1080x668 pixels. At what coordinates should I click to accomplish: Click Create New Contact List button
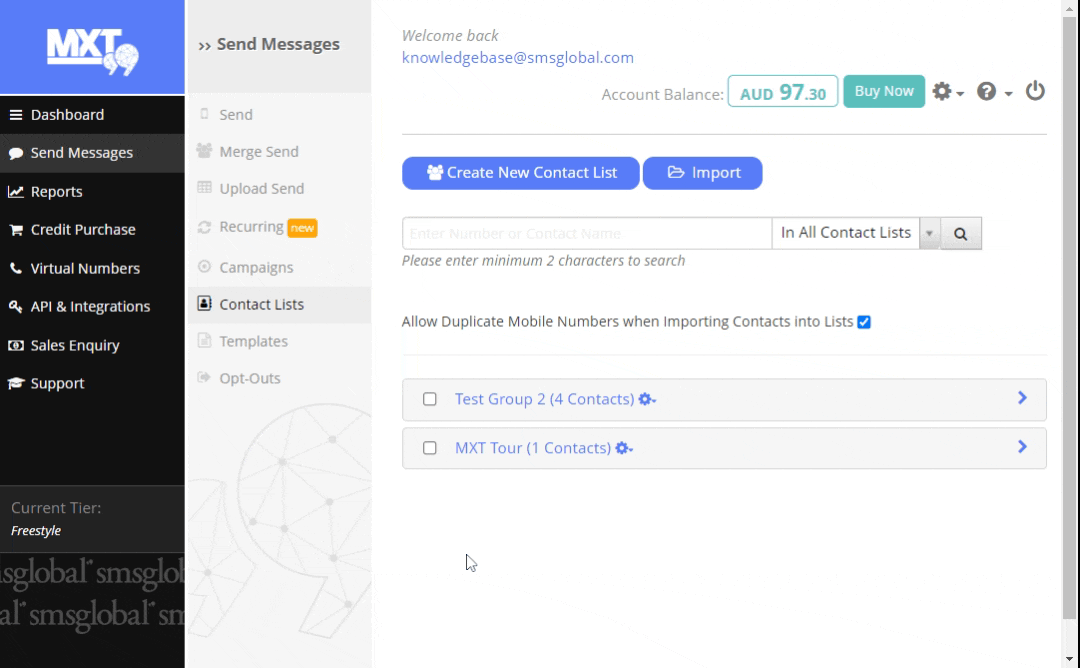pyautogui.click(x=521, y=173)
